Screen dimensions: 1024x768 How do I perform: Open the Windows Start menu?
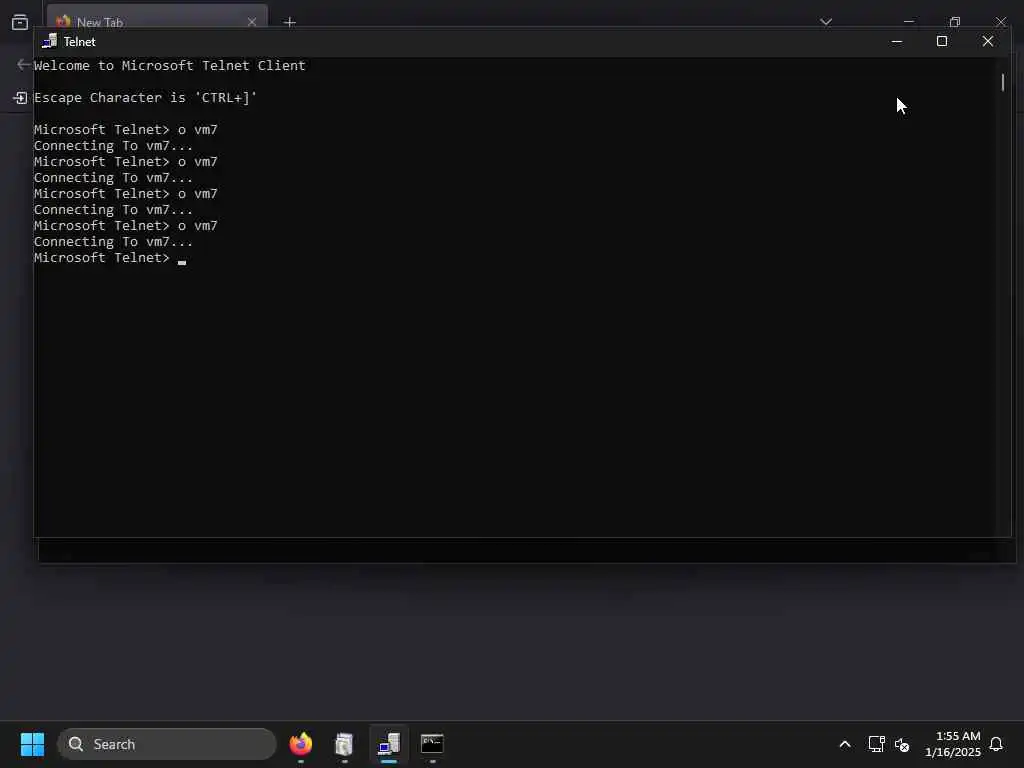coord(32,744)
